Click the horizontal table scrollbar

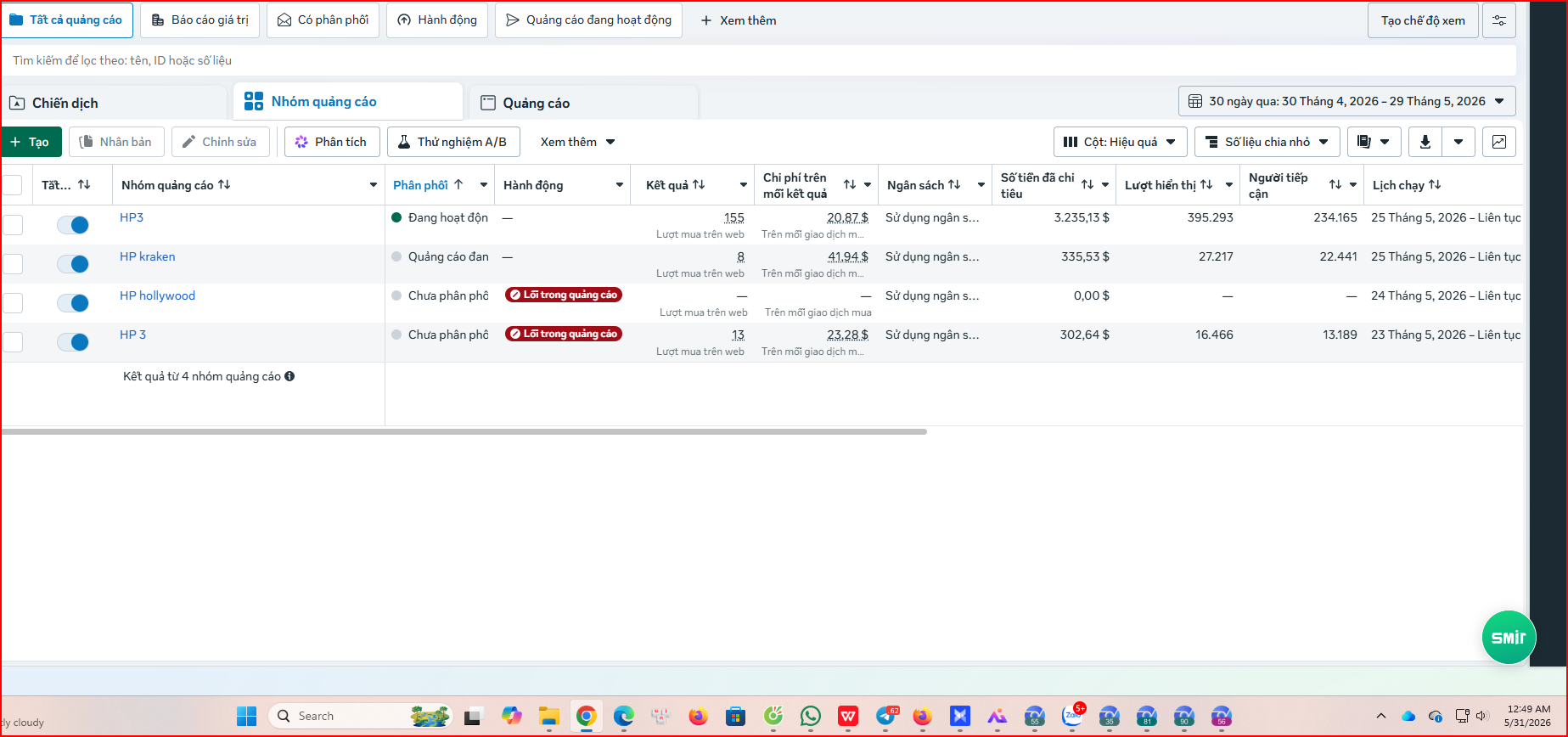464,431
